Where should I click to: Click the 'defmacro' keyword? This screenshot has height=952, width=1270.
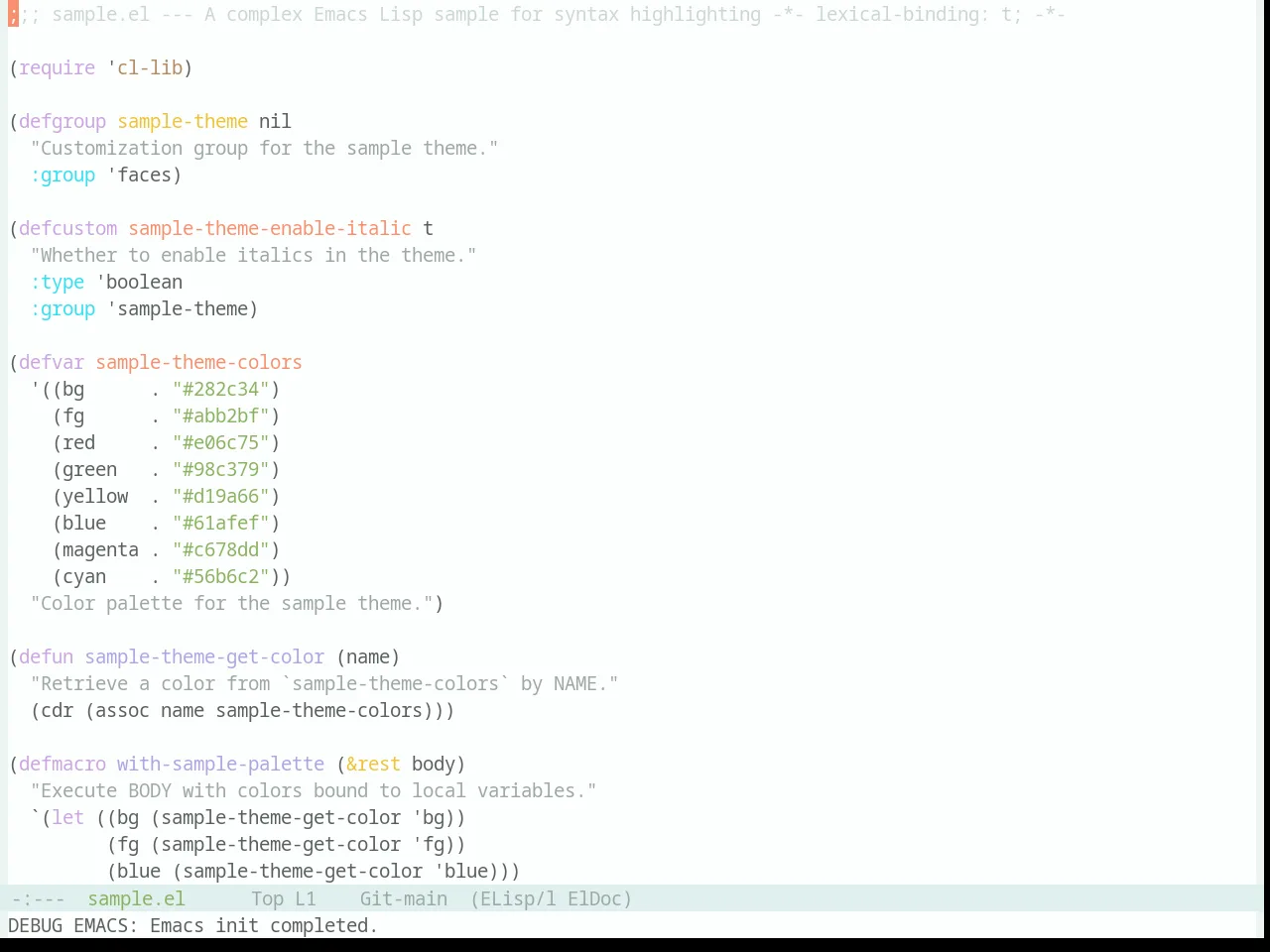63,764
